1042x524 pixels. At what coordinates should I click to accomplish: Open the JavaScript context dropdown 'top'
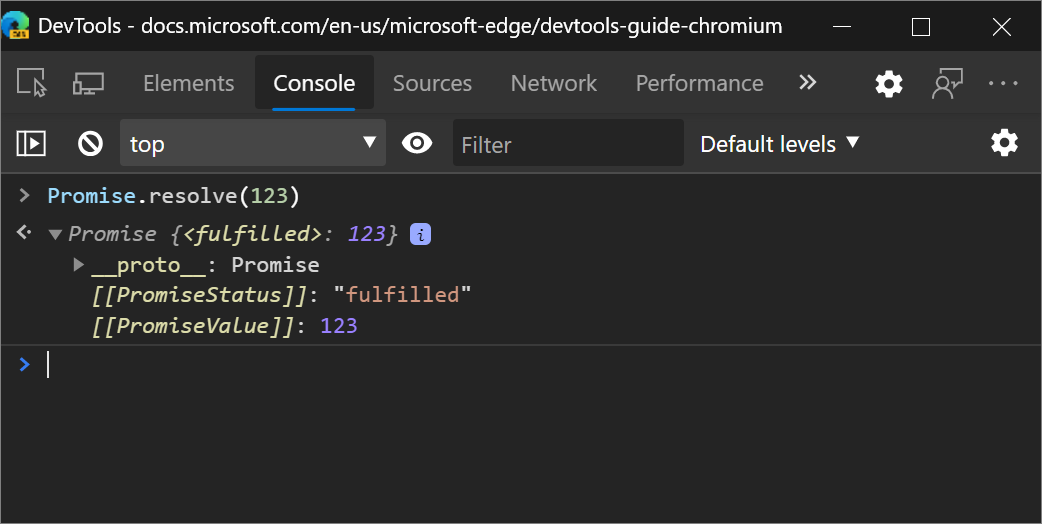point(253,143)
